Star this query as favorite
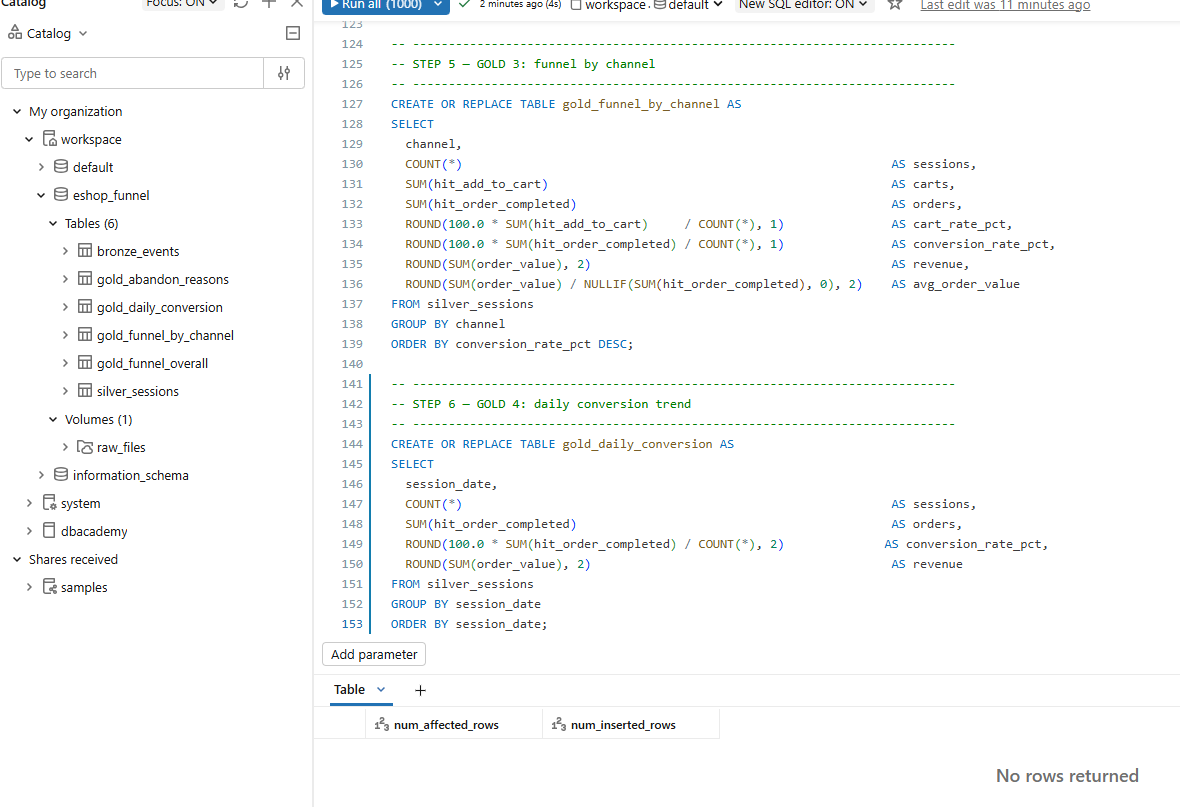Viewport: 1180px width, 807px height. [895, 5]
